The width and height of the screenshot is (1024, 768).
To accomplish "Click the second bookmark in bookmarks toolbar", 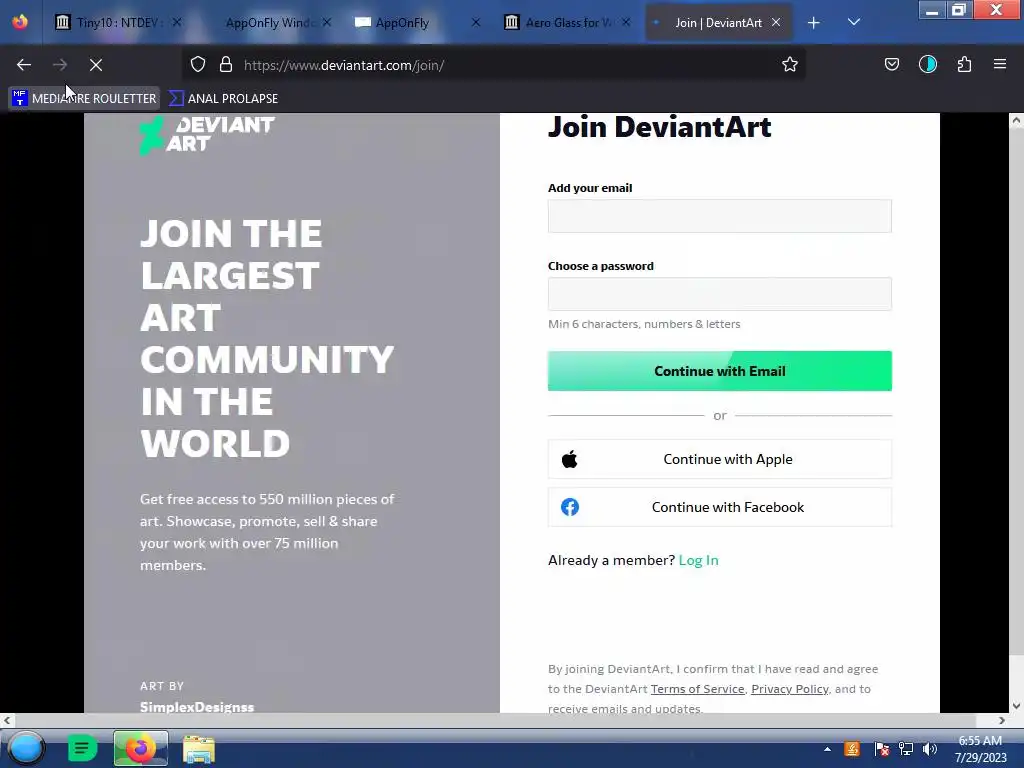I will [223, 99].
